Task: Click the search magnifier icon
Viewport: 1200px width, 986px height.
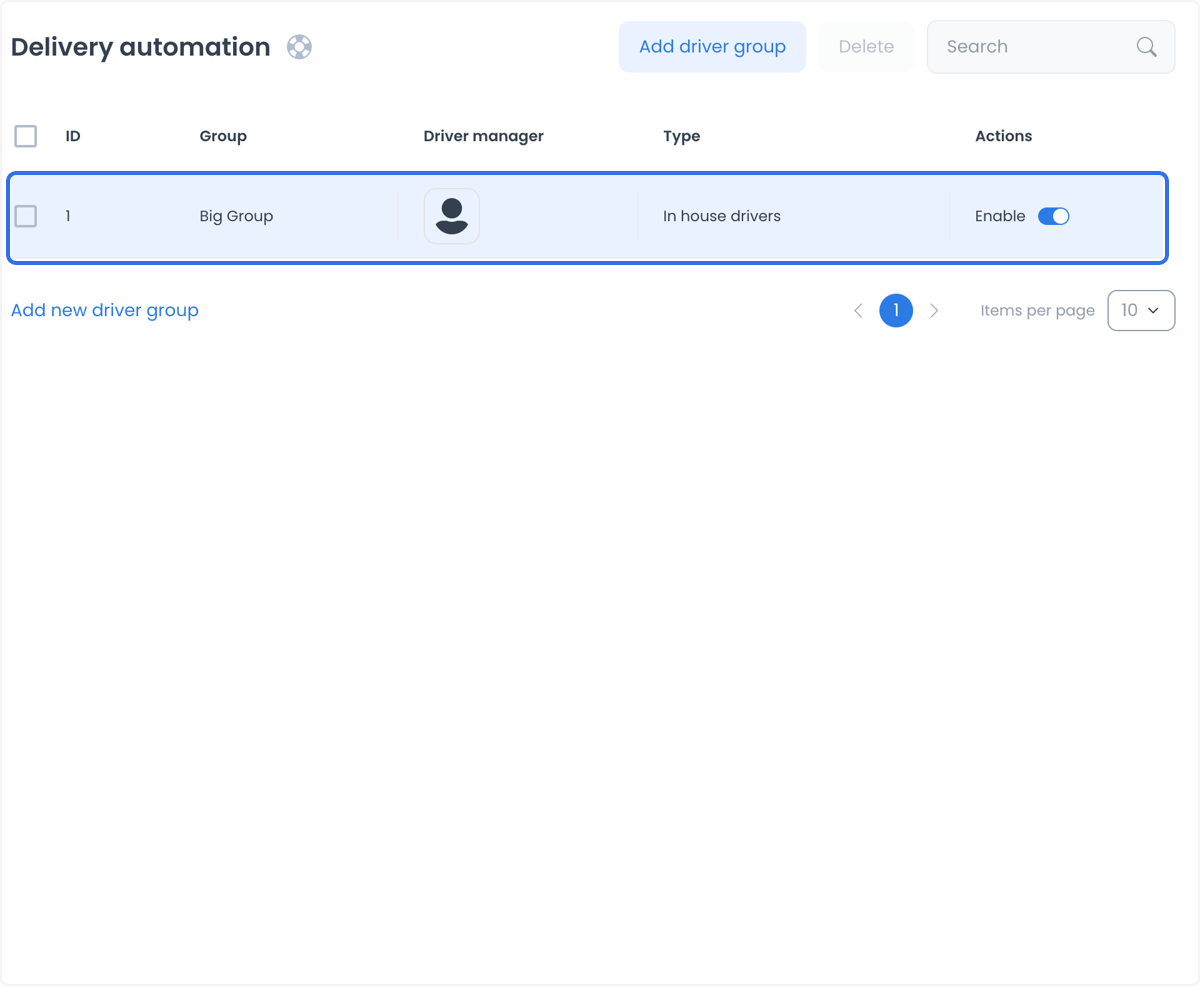Action: pos(1147,47)
